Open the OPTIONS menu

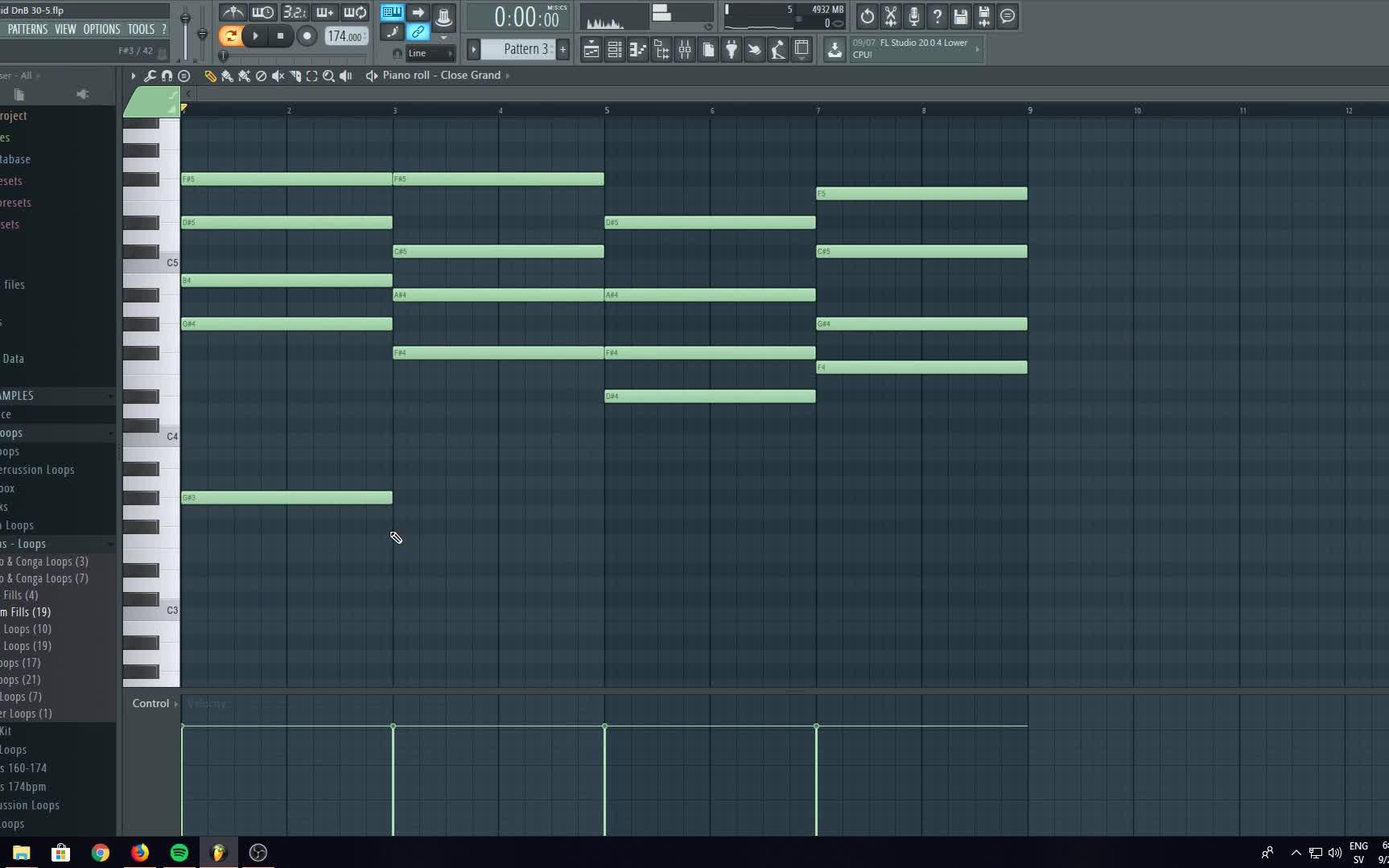pyautogui.click(x=101, y=29)
